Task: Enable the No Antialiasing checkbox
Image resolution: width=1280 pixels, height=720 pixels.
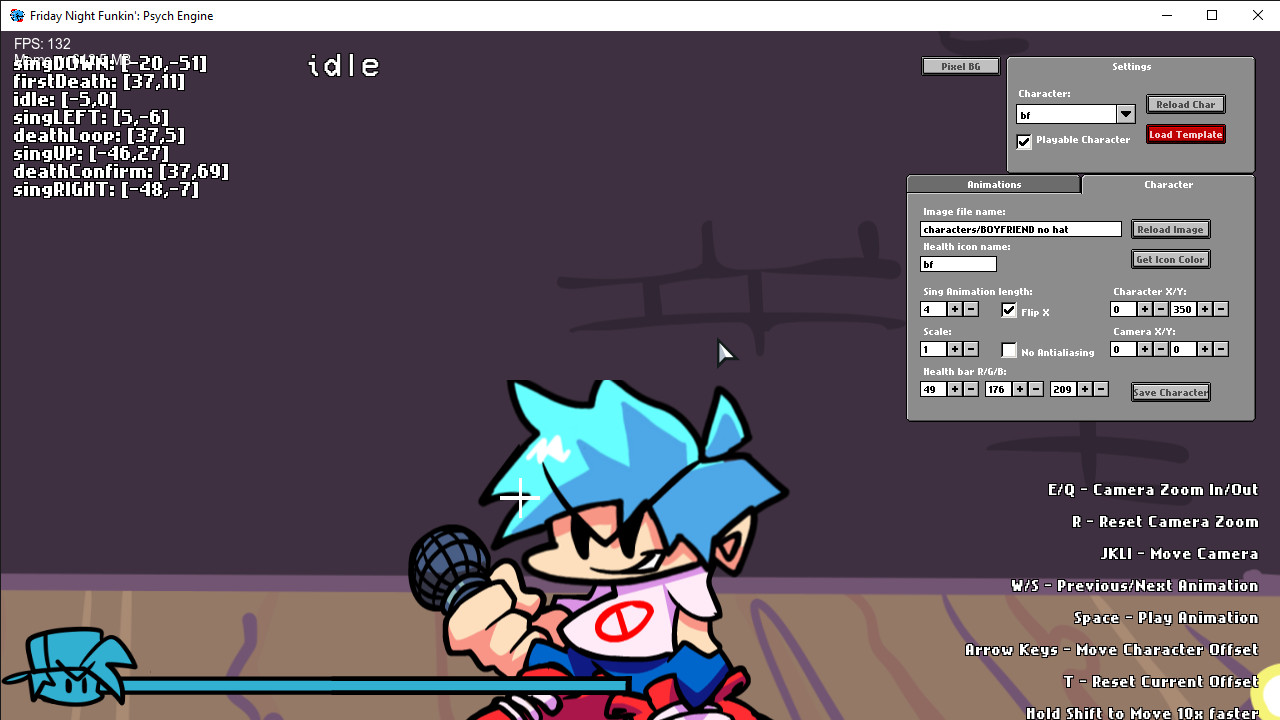Action: coord(1009,350)
